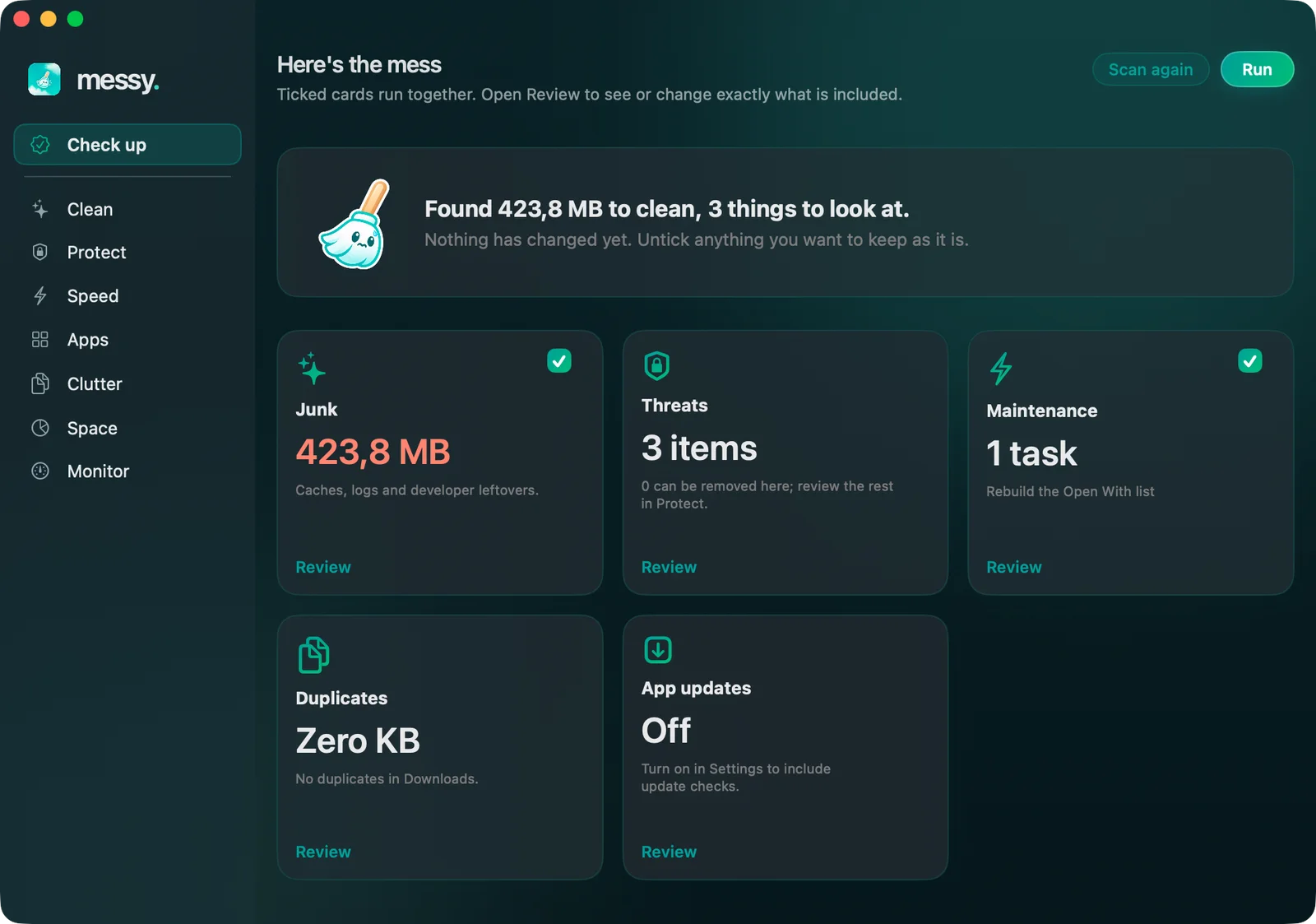Image resolution: width=1316 pixels, height=924 pixels.
Task: Click the Clean sparkle icon in sidebar
Action: click(x=40, y=209)
